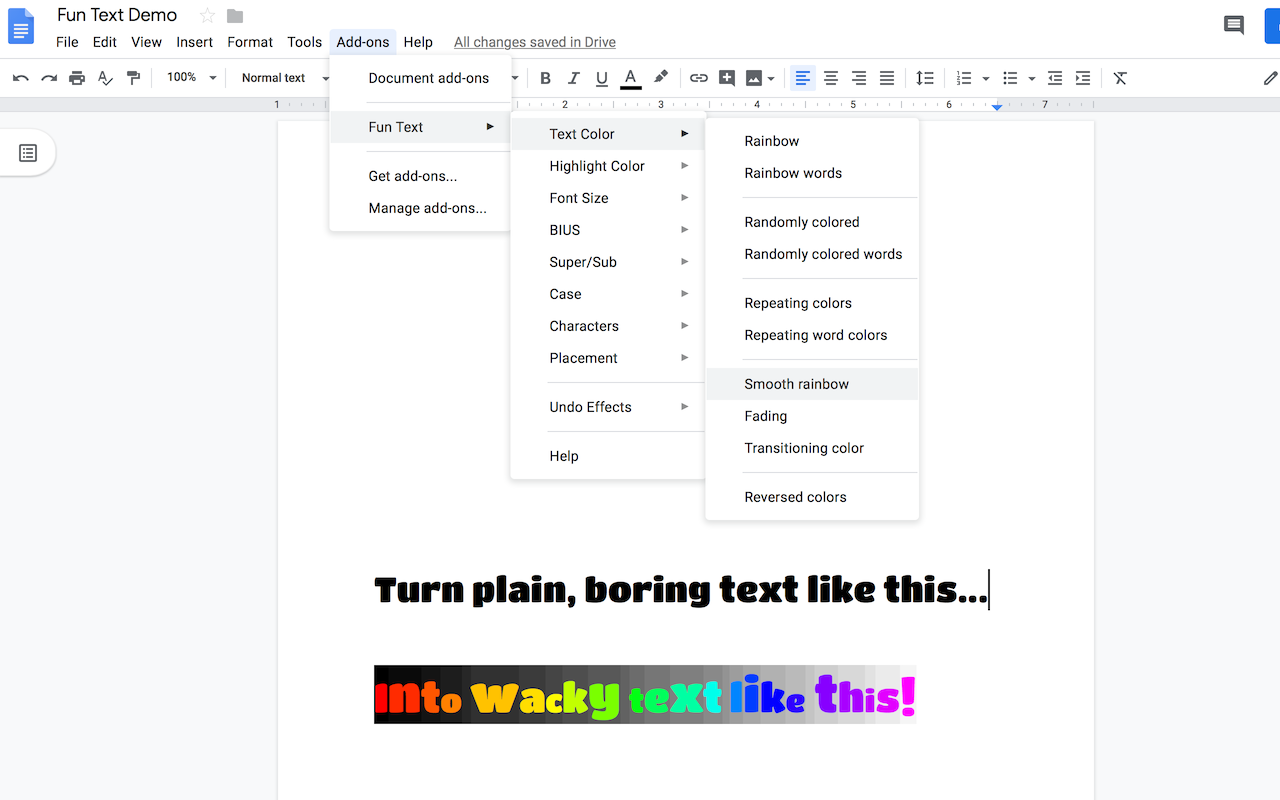
Task: Open the zoom 100% dropdown
Action: click(191, 77)
